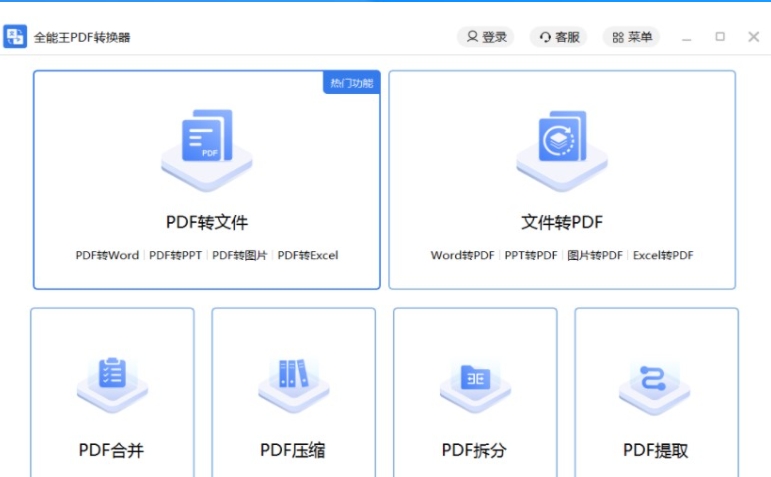Choose PPT转PDF conversion link
The image size is (771, 477).
pyautogui.click(x=531, y=255)
